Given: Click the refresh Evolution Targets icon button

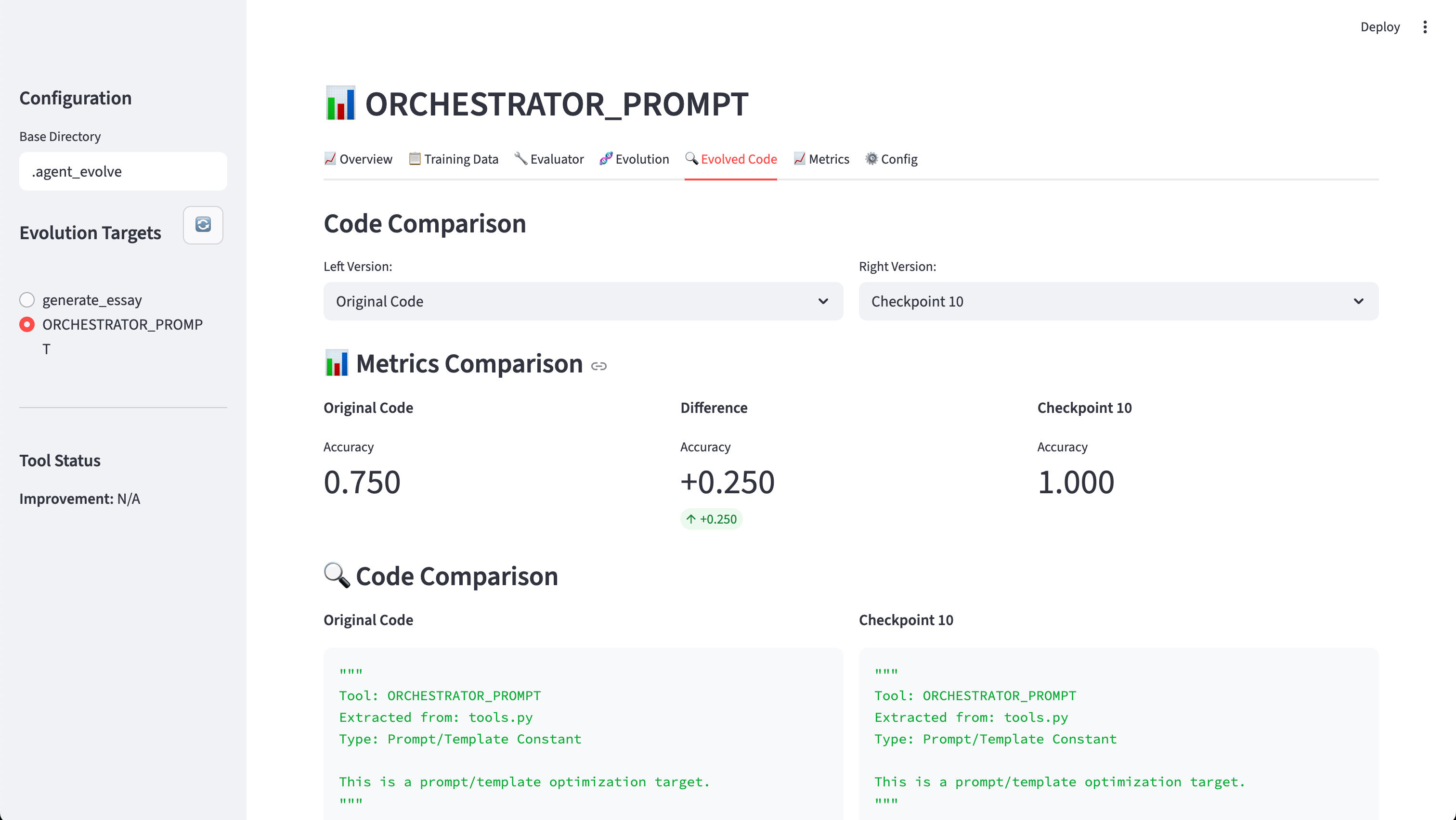Looking at the screenshot, I should click(x=203, y=225).
